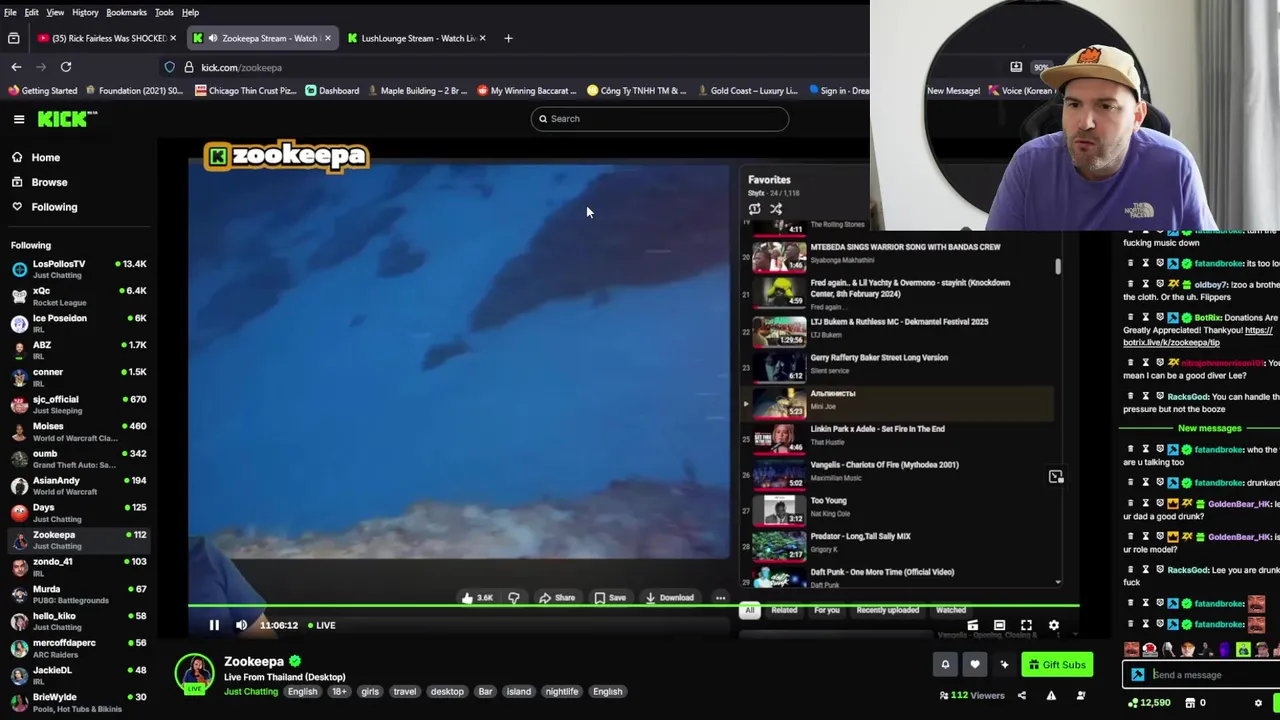Viewport: 1280px width, 720px height.
Task: Open the Firefox File menu
Action: pyautogui.click(x=10, y=12)
